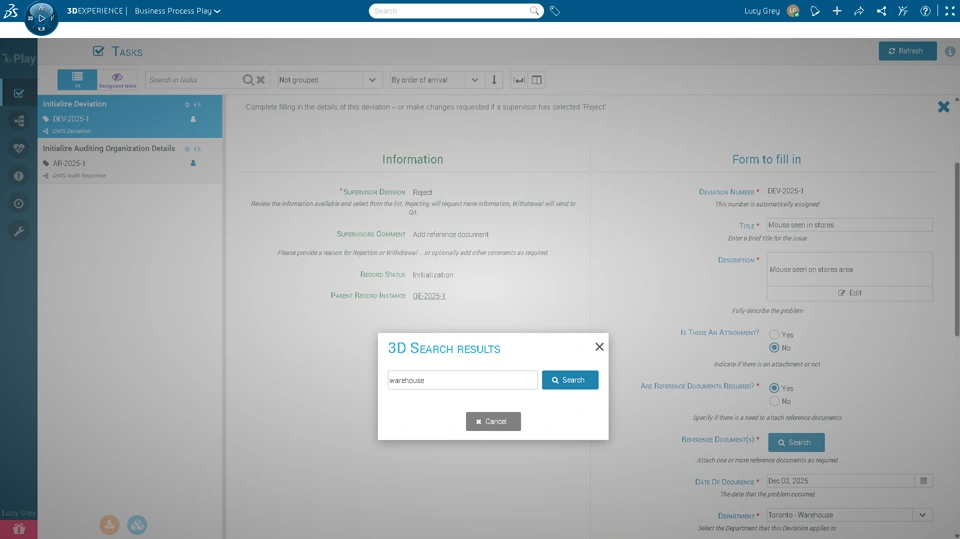Screen dimensions: 960x539
Task: Open the heartbeat monitor sidebar icon
Action: click(x=19, y=148)
